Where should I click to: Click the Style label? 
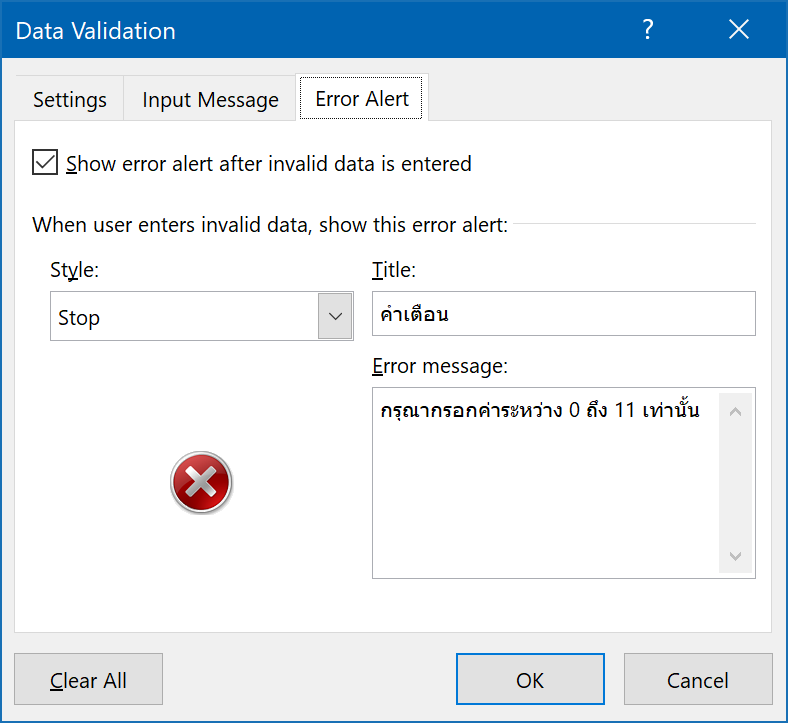74,270
